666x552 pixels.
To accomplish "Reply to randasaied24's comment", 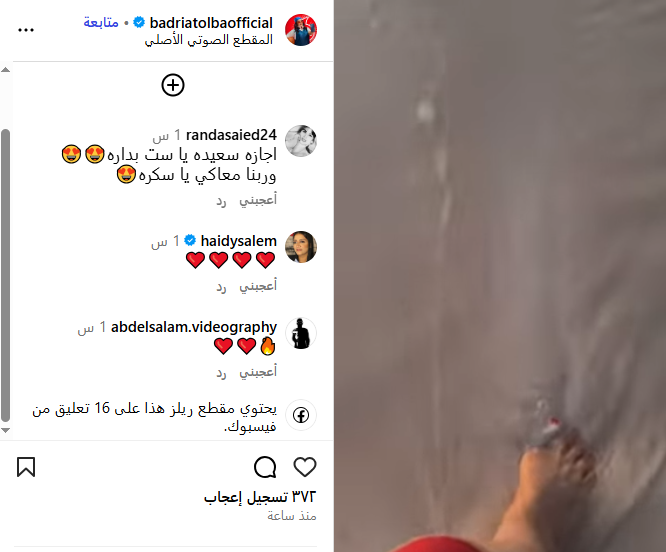I will pyautogui.click(x=221, y=200).
